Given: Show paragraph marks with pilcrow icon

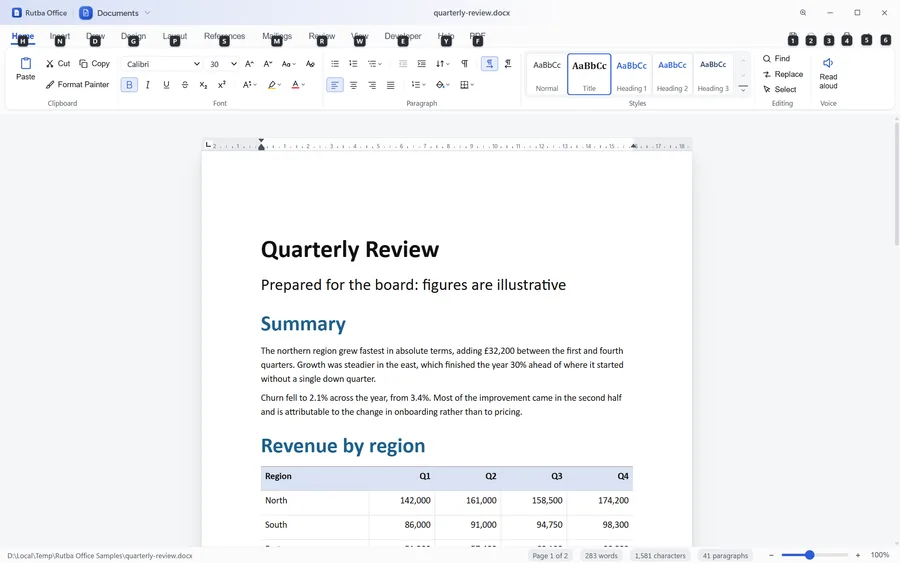Looking at the screenshot, I should (x=464, y=64).
